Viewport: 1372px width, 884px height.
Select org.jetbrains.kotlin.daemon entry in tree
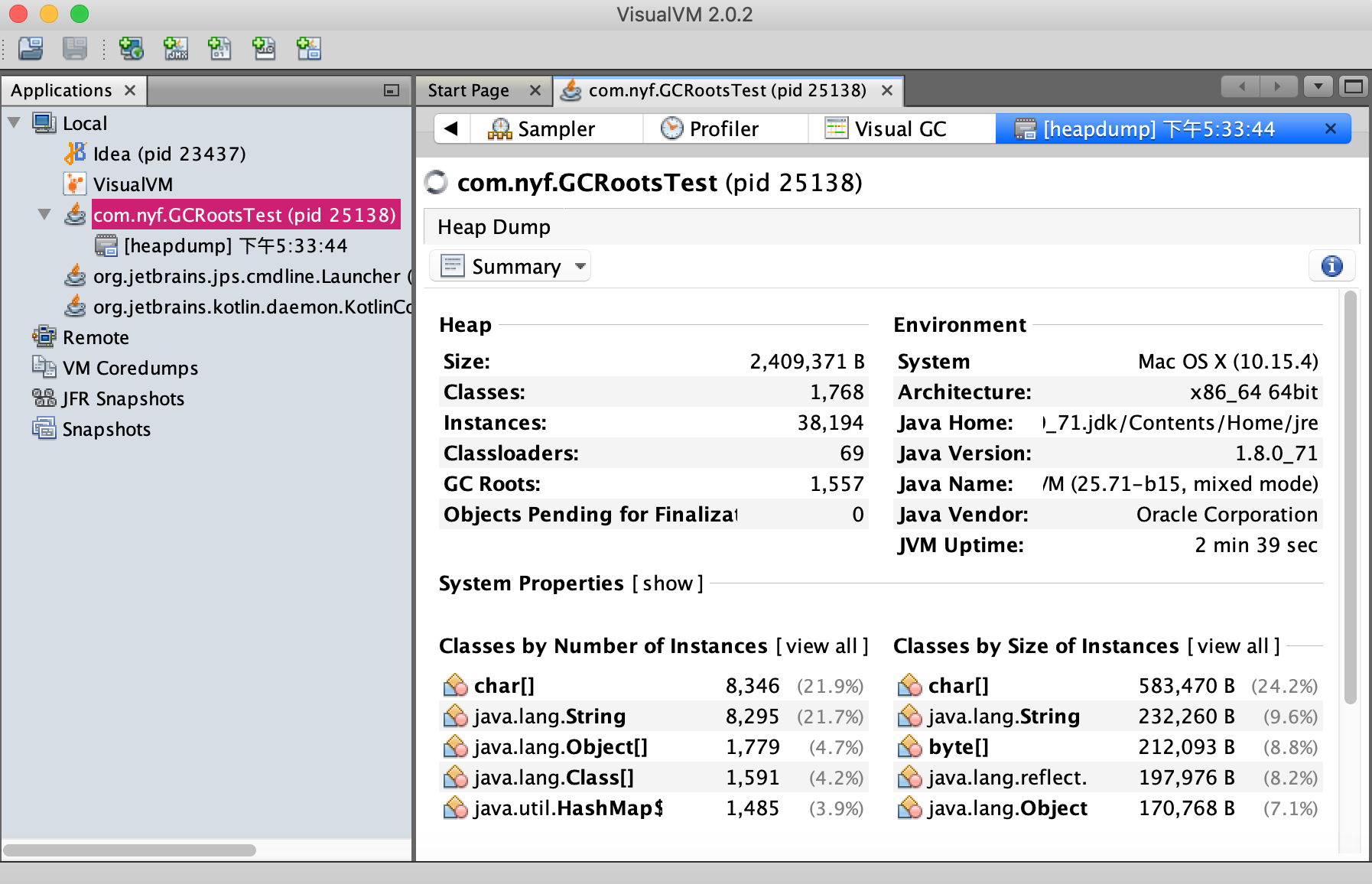(252, 307)
